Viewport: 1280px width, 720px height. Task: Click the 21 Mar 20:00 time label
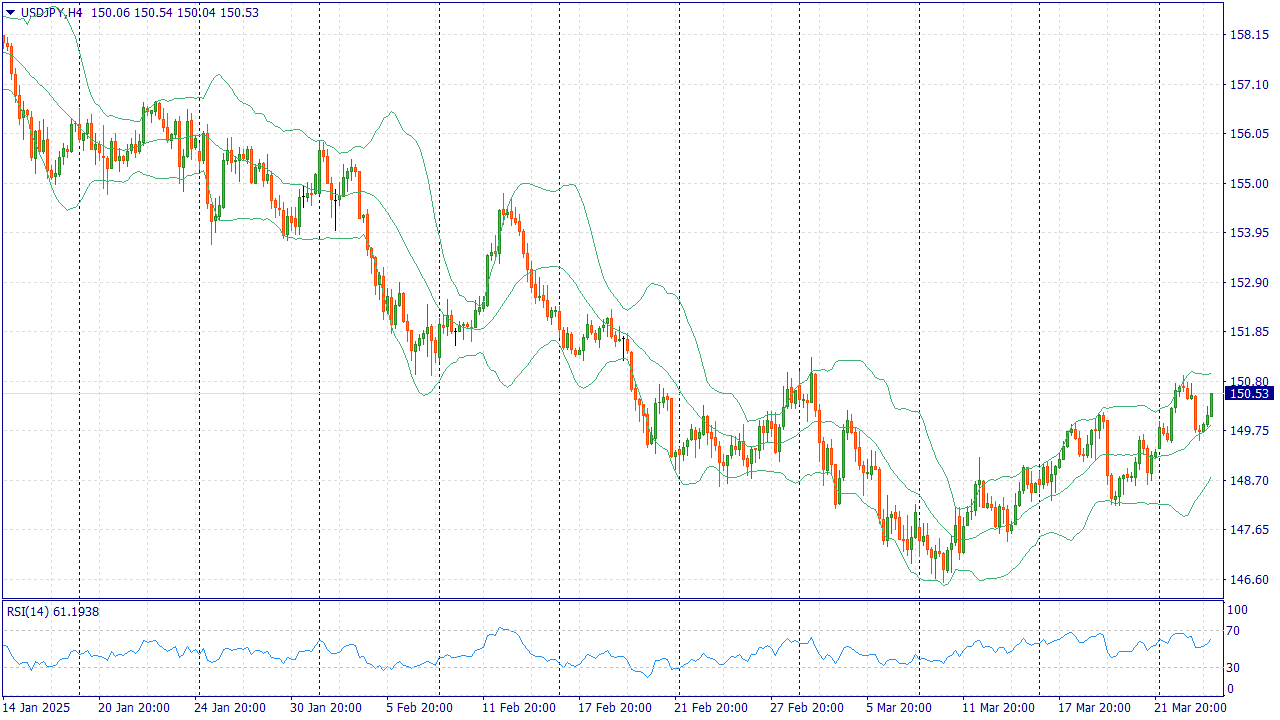click(1188, 708)
